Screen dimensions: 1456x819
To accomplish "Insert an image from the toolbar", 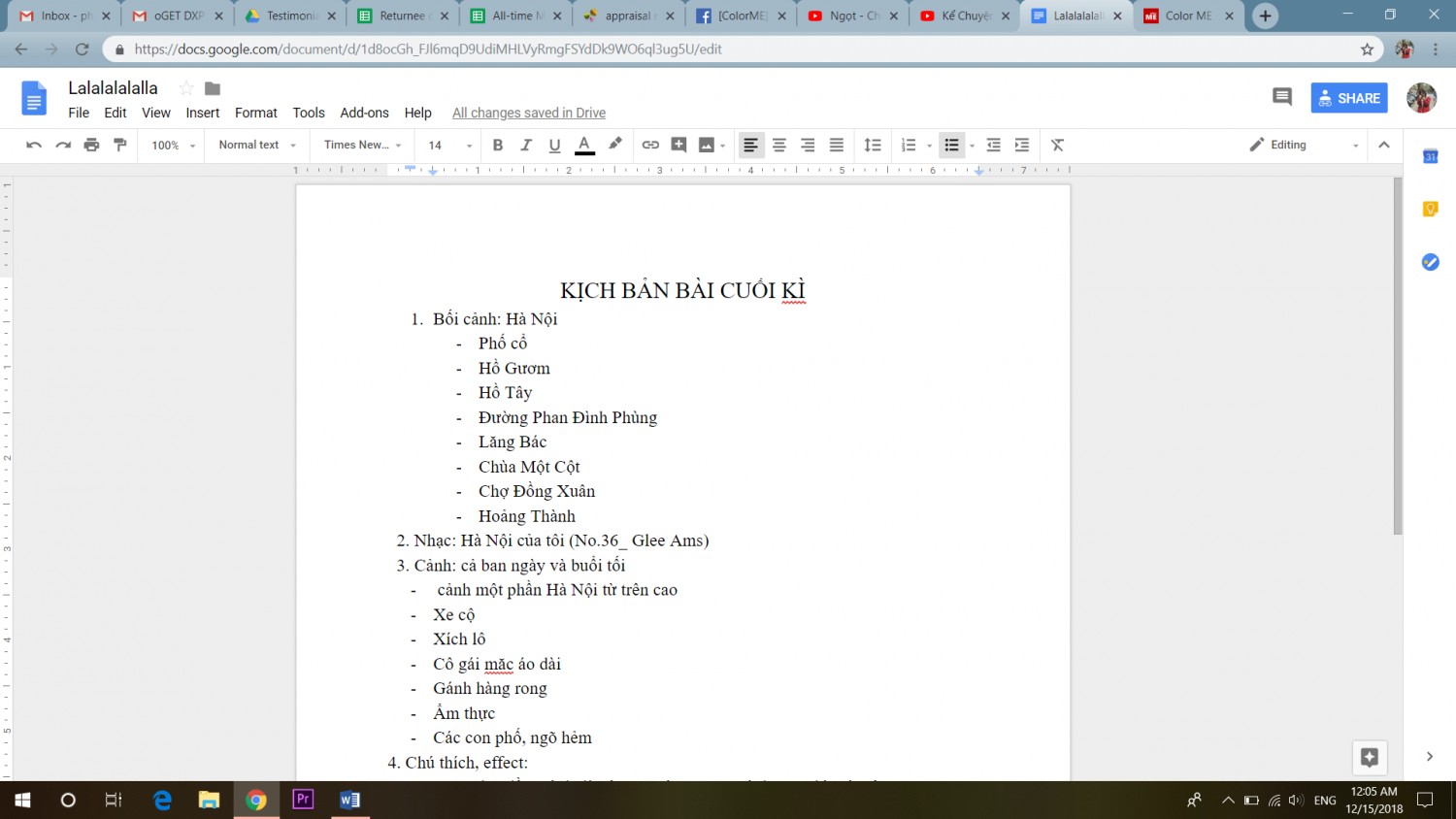I will (x=708, y=145).
